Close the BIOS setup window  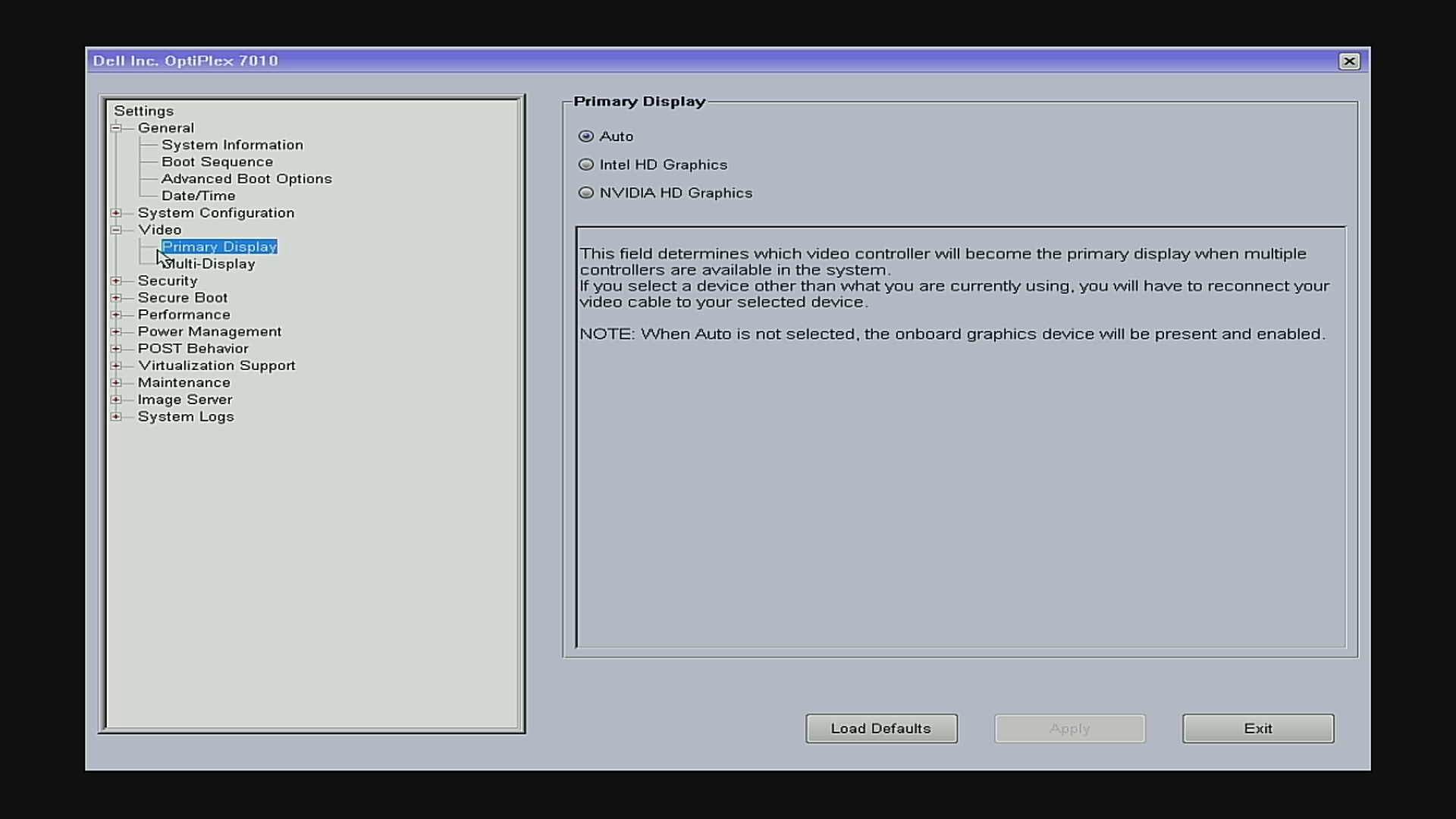point(1349,61)
